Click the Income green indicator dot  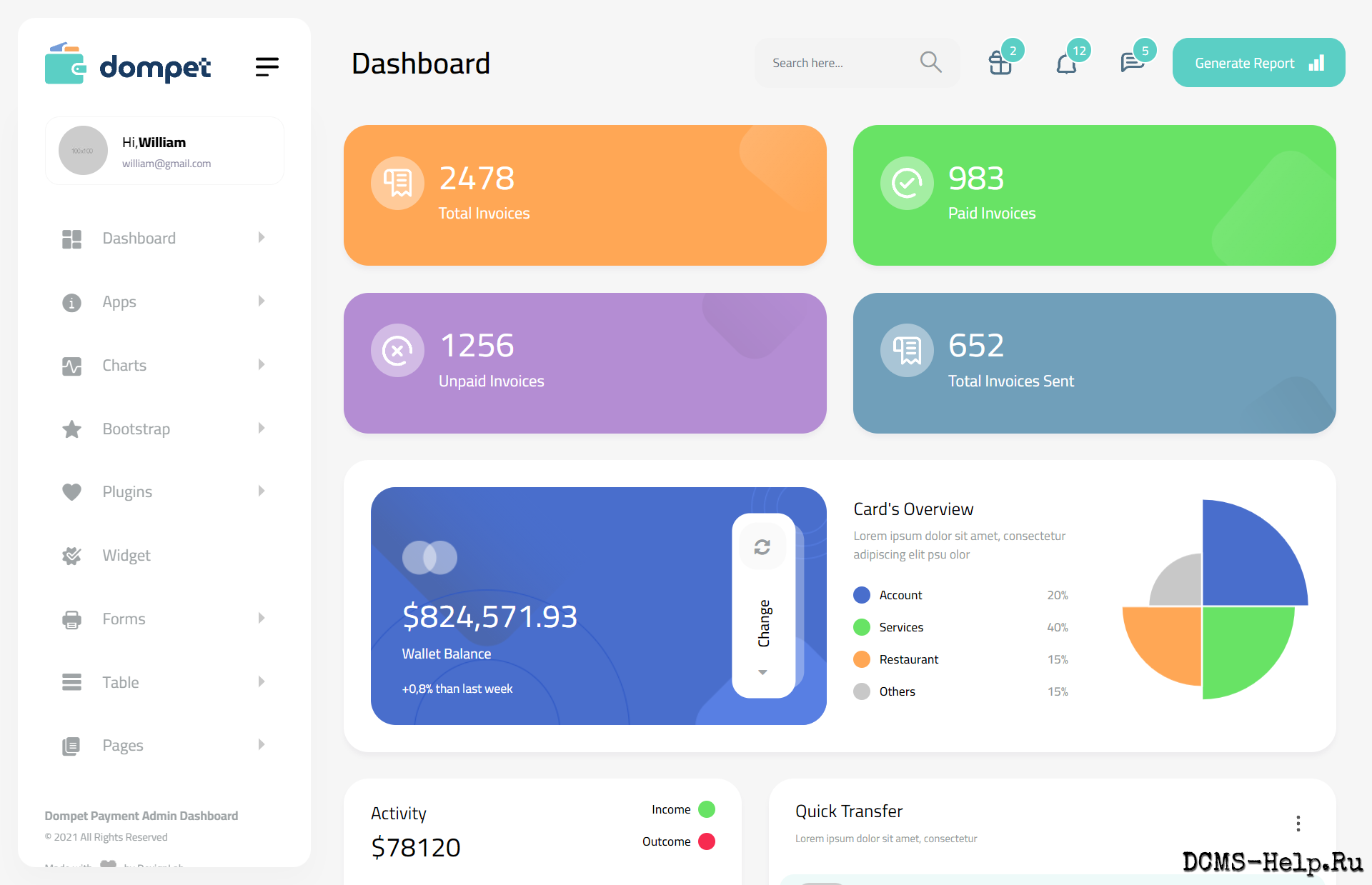click(x=707, y=809)
